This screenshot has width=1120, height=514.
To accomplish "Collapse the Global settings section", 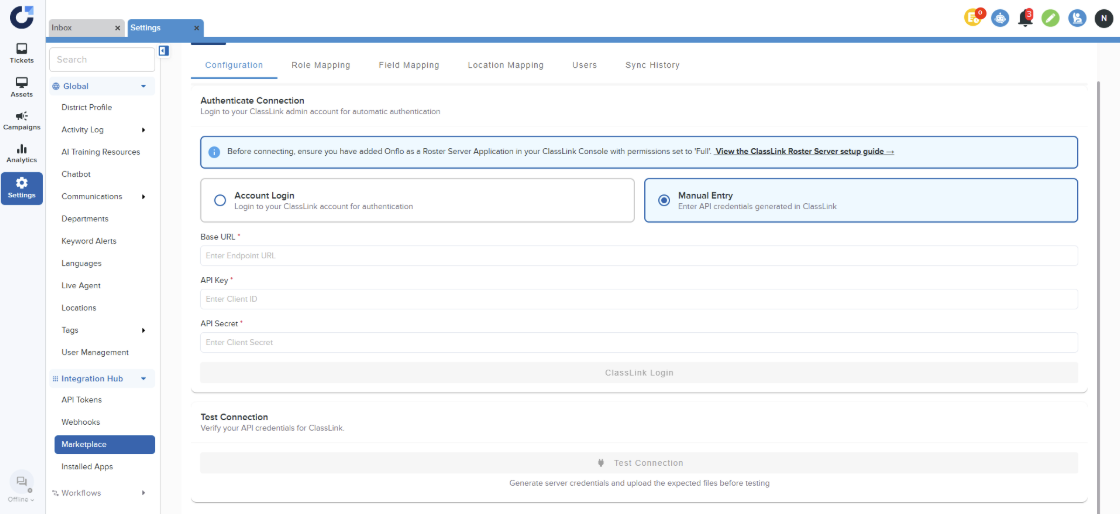I will click(143, 87).
